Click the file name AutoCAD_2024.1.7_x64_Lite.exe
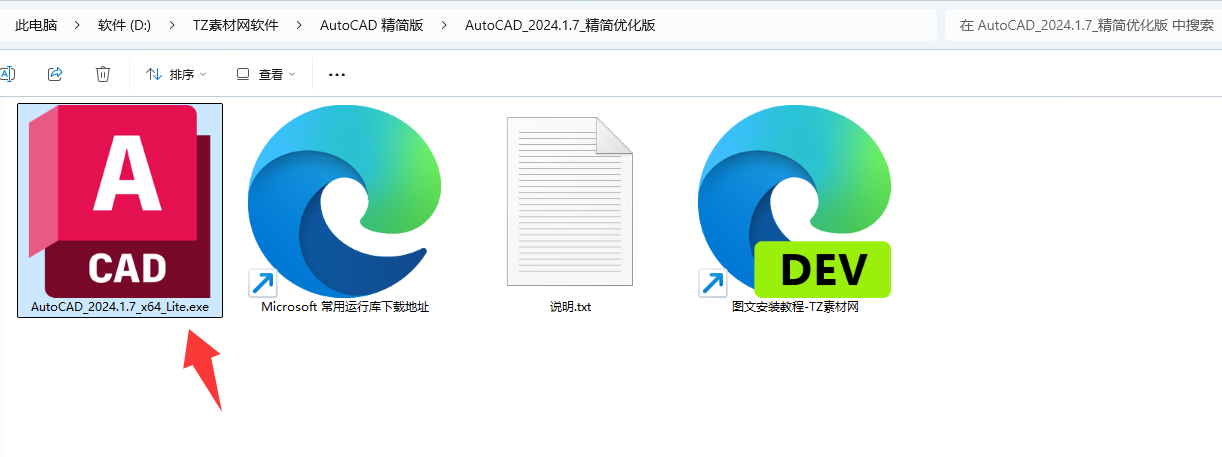Viewport: 1222px width, 457px height. 120,307
